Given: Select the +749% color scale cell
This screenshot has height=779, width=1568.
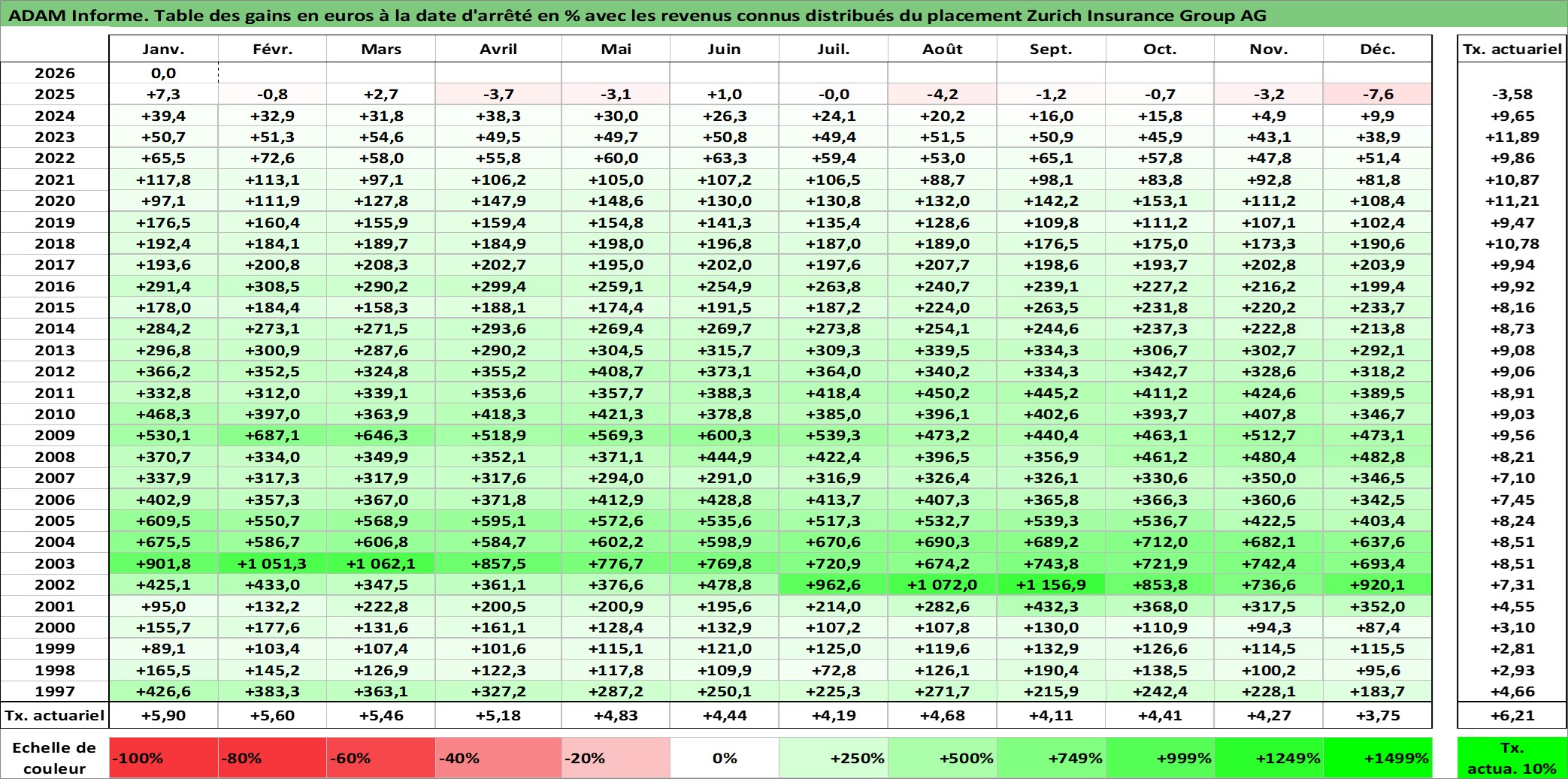Looking at the screenshot, I should 1051,758.
